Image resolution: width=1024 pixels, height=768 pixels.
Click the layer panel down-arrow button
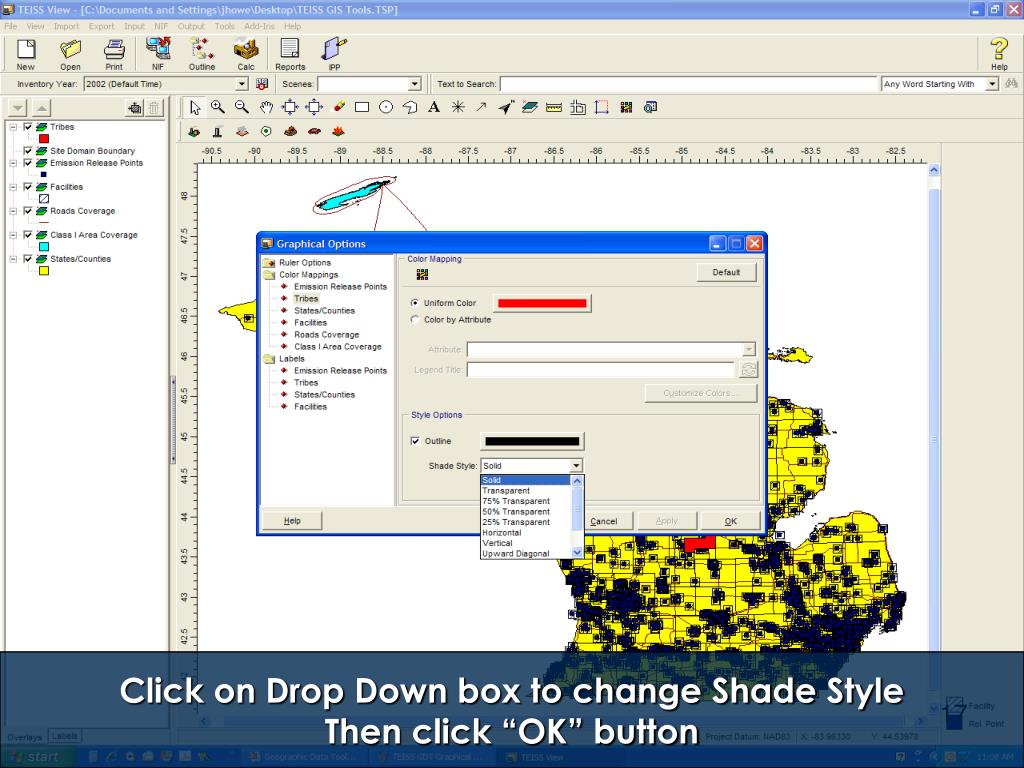[18, 108]
